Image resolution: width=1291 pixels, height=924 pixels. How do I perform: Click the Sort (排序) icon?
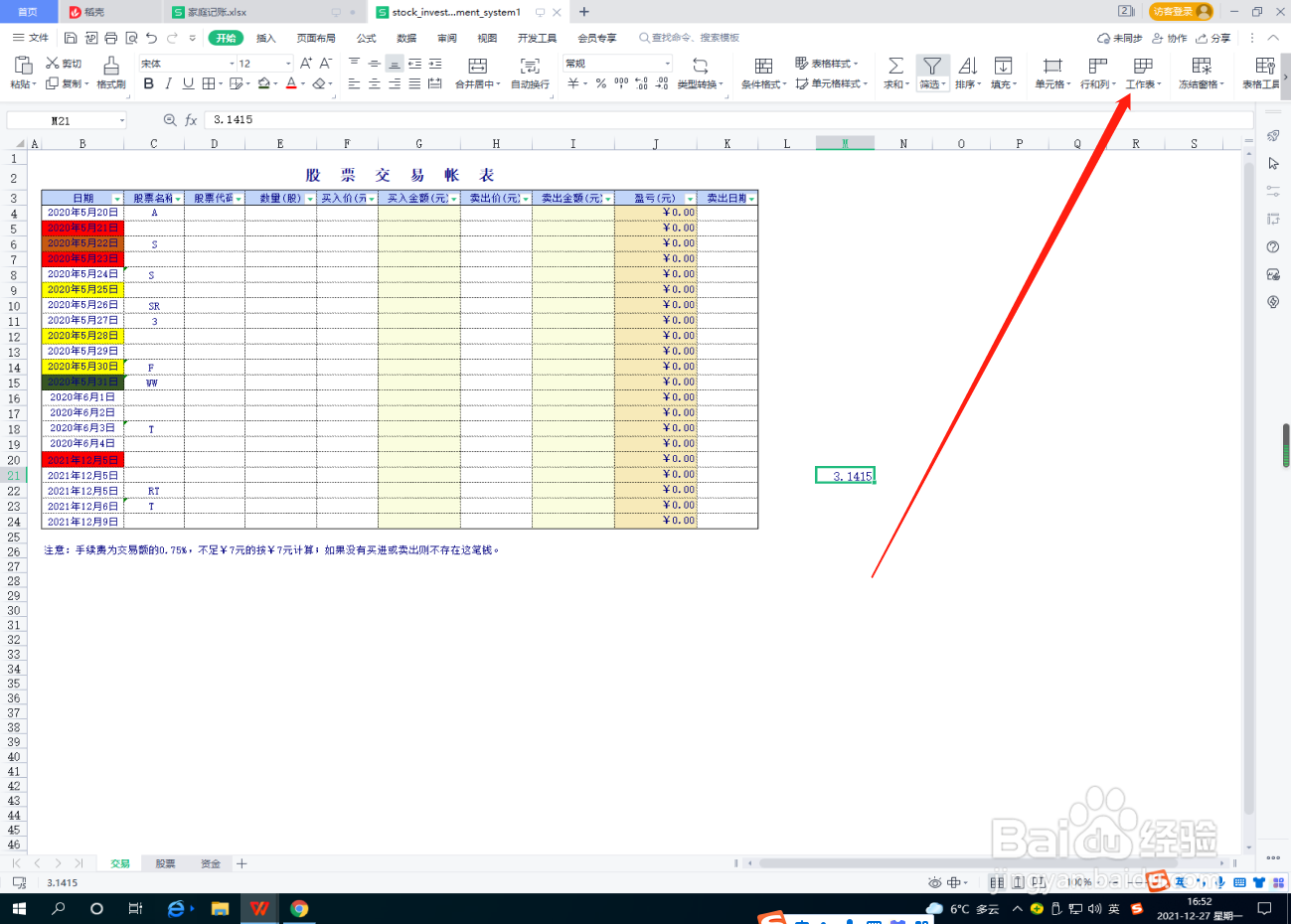click(x=968, y=66)
